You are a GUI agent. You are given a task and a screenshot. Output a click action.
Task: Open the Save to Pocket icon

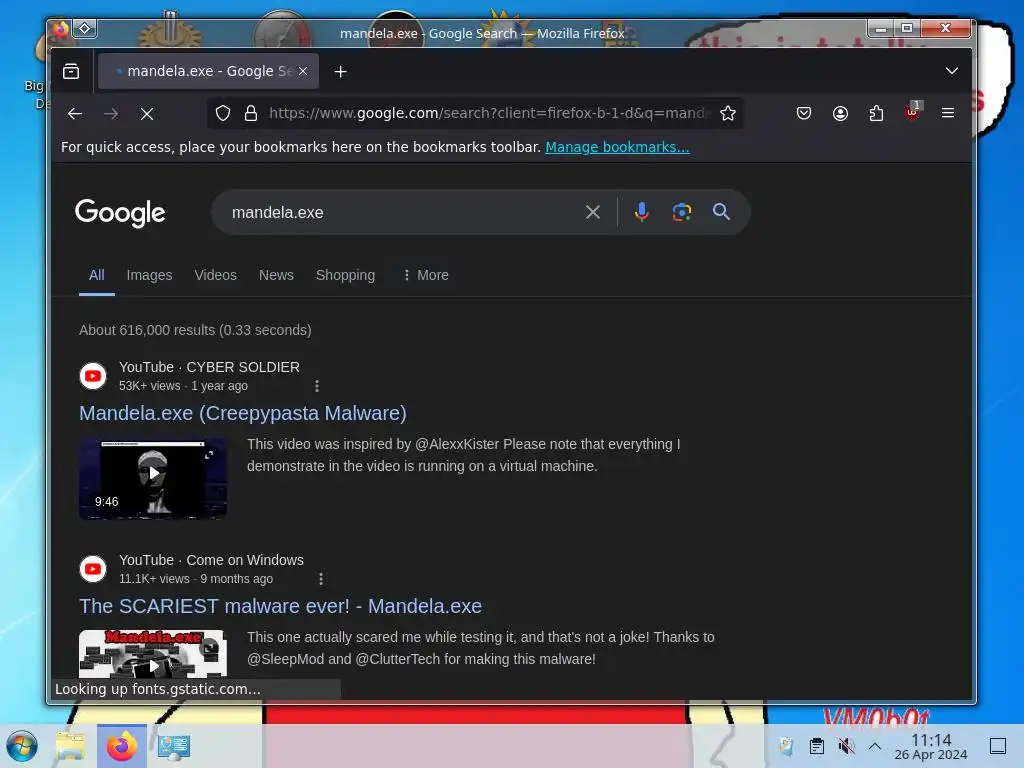click(804, 113)
